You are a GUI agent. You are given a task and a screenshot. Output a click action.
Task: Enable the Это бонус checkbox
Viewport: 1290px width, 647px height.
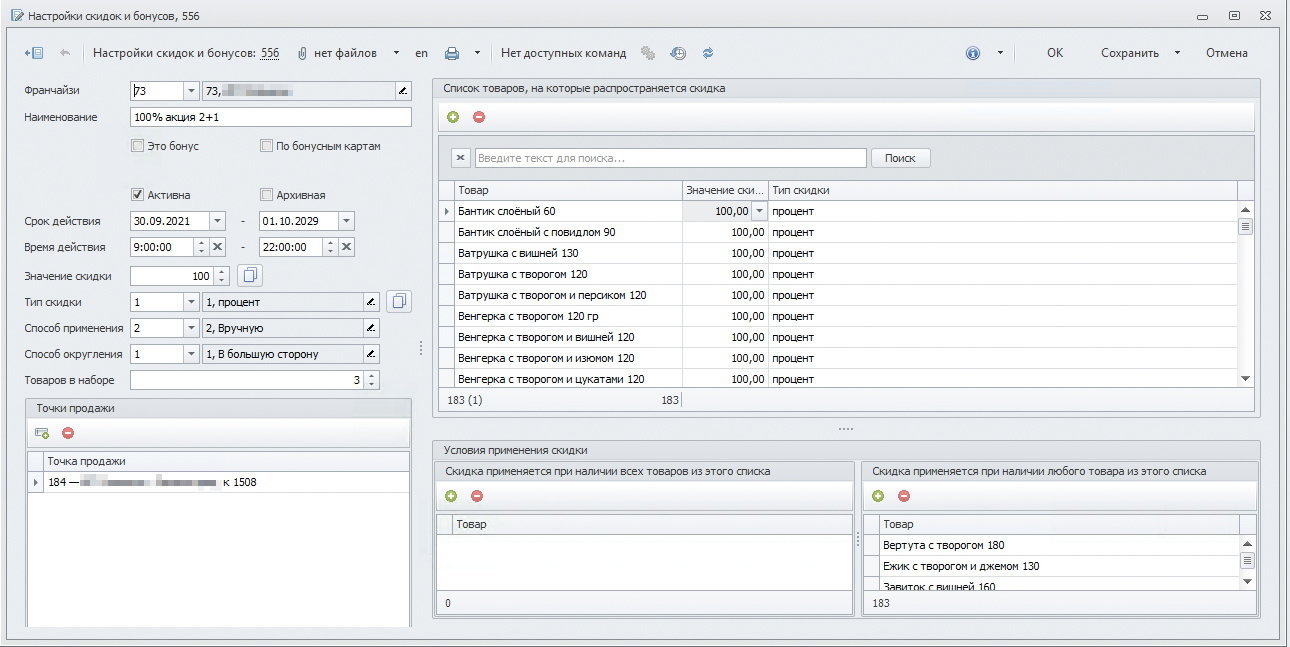pos(138,146)
